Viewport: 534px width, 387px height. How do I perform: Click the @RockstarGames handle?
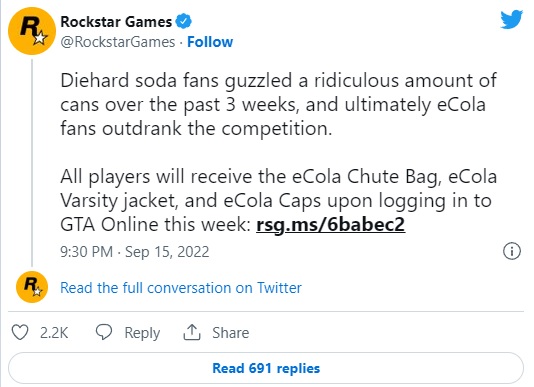[x=117, y=42]
